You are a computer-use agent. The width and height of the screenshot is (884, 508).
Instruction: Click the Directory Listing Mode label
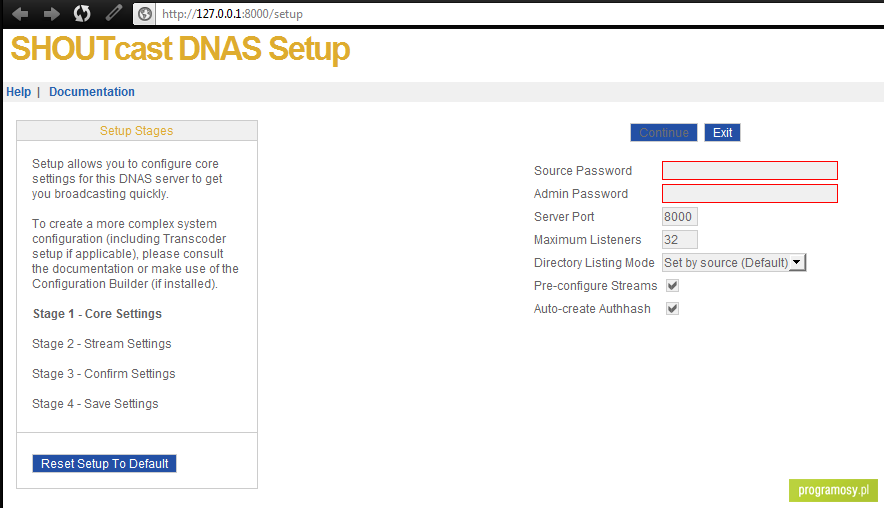click(x=594, y=263)
